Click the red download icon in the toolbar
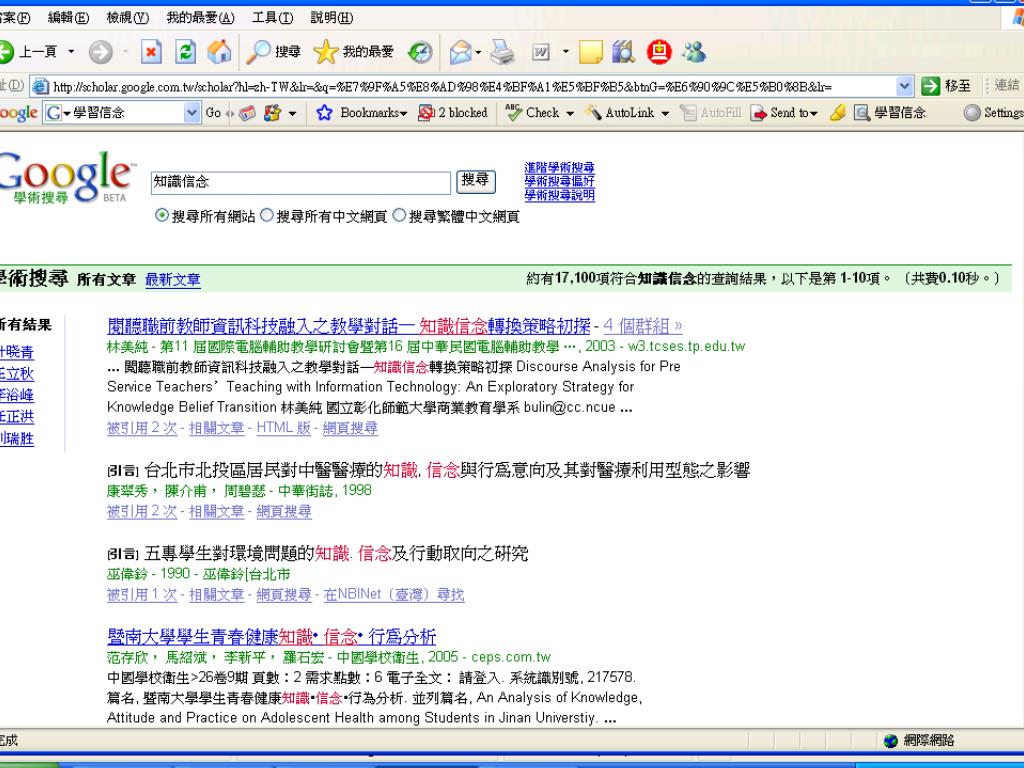Screen dimensions: 1024x768 tap(659, 52)
